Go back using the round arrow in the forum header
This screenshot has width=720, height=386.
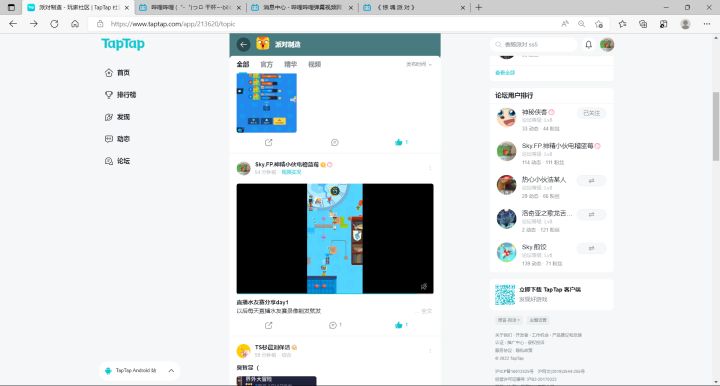coord(243,45)
